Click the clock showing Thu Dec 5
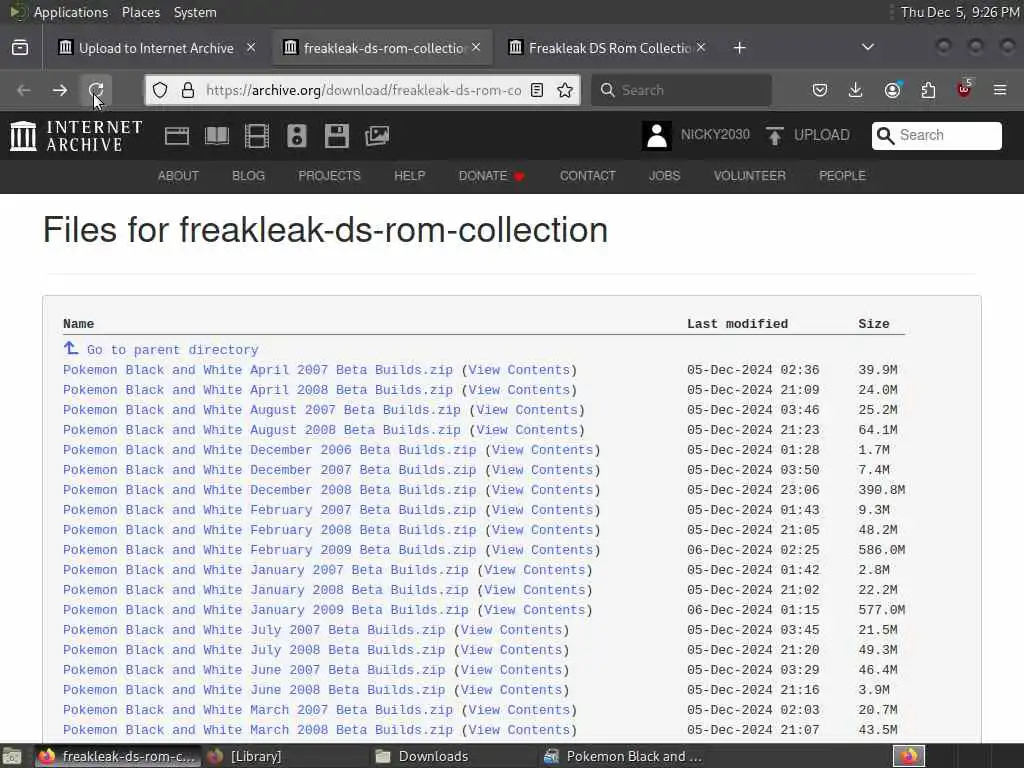 [960, 12]
